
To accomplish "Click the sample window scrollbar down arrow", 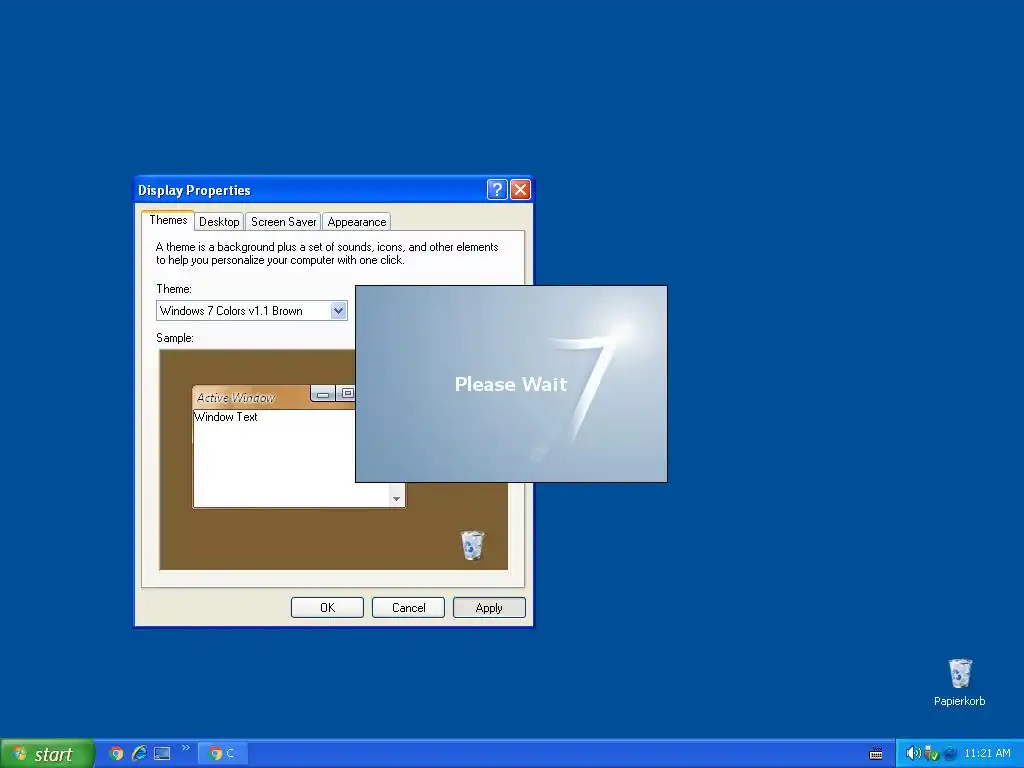I will click(x=396, y=499).
